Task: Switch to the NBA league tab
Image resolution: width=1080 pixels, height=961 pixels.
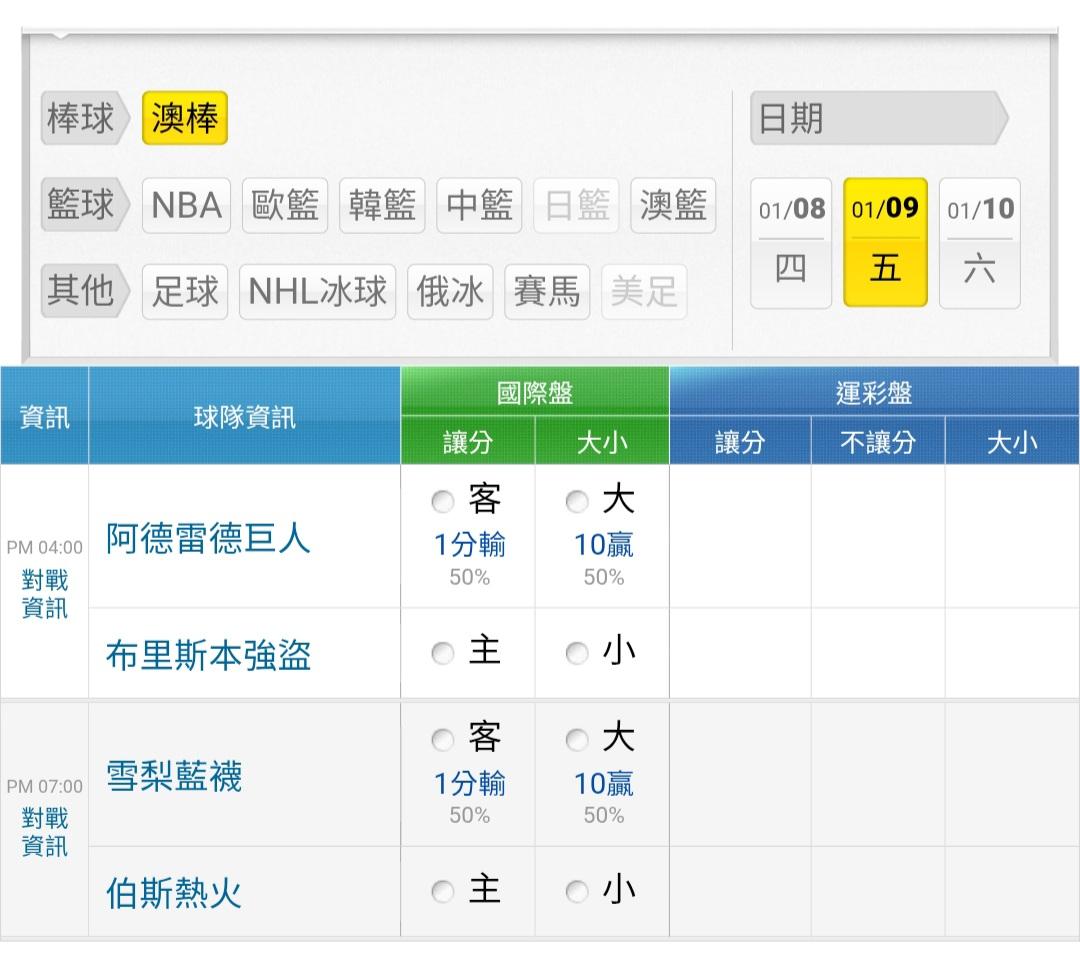Action: click(186, 206)
